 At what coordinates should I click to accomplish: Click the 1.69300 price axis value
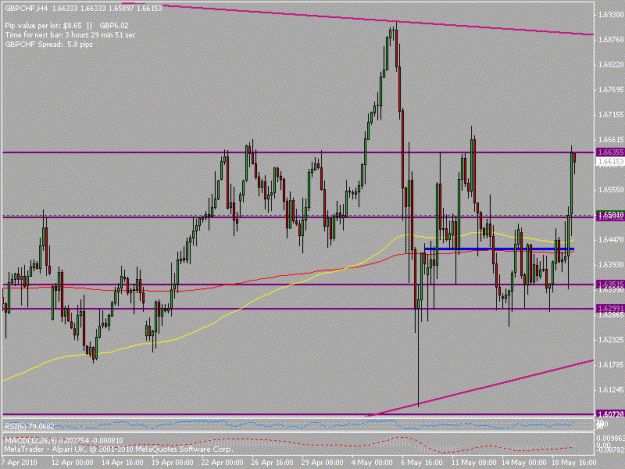click(611, 15)
